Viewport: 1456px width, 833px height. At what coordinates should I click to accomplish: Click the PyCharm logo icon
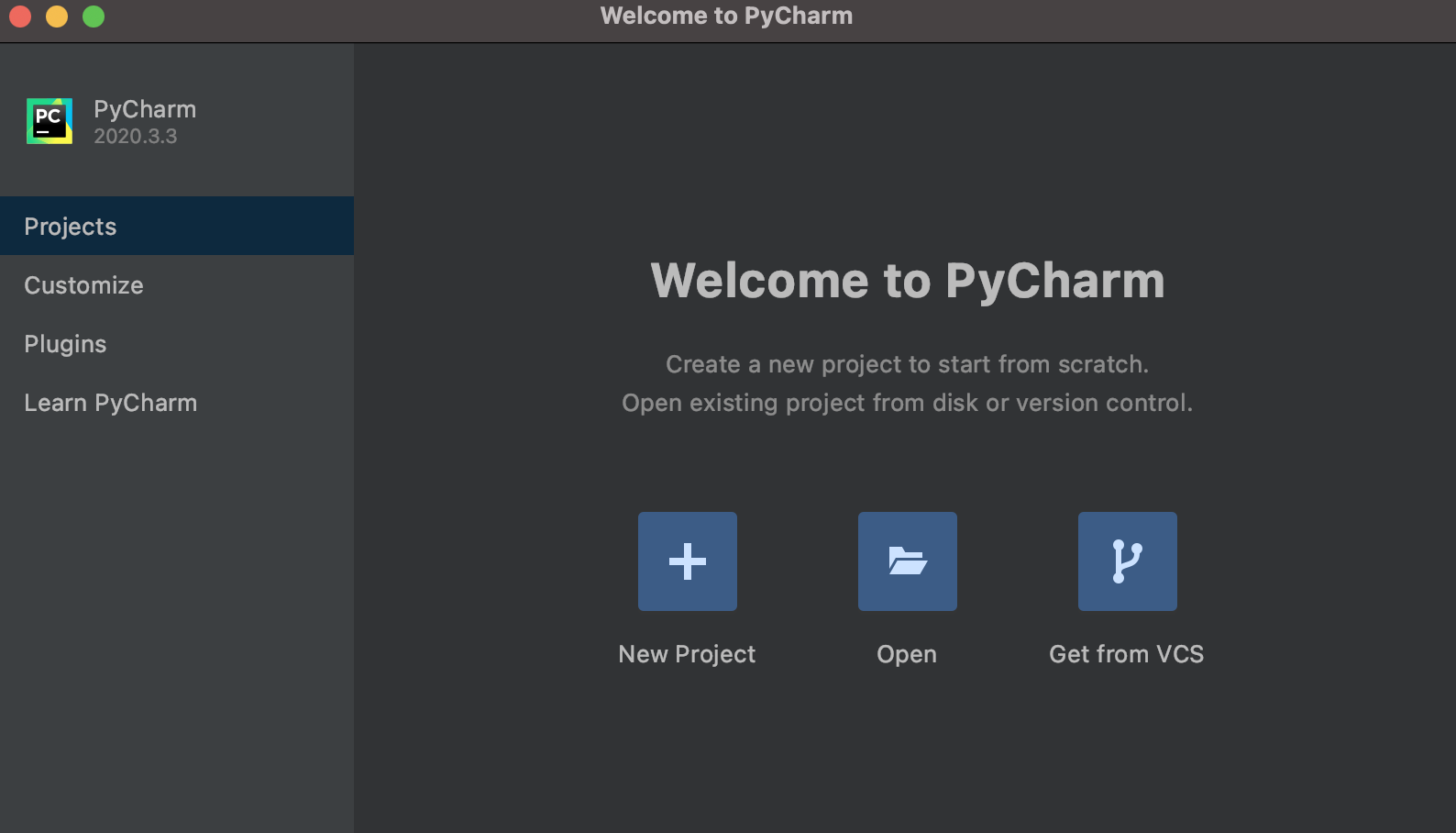coord(50,121)
